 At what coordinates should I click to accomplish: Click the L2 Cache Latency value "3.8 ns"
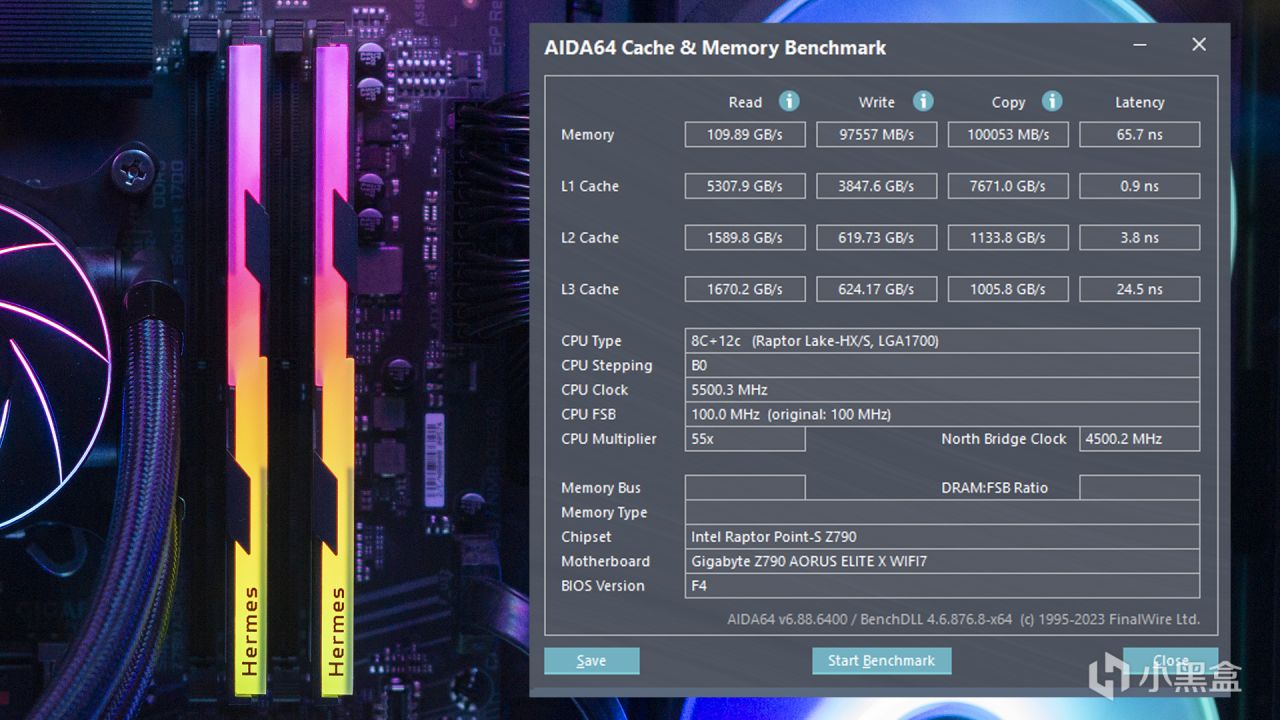[1140, 237]
